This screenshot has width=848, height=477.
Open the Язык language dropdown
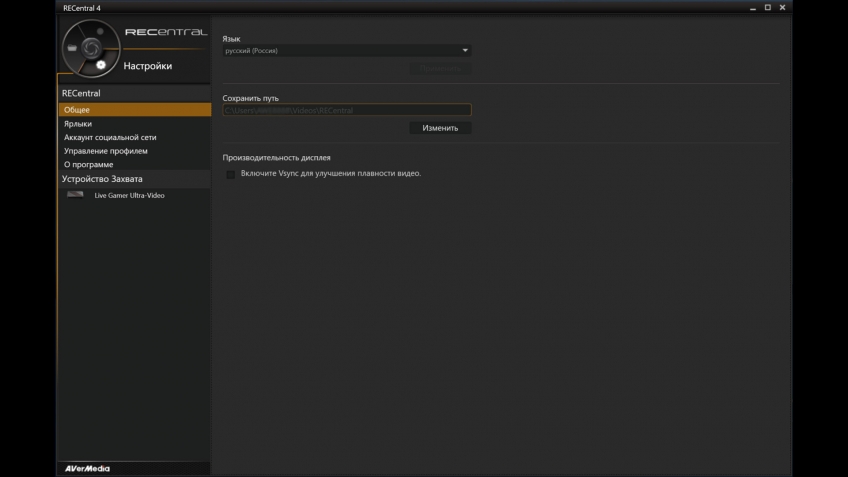click(x=347, y=50)
